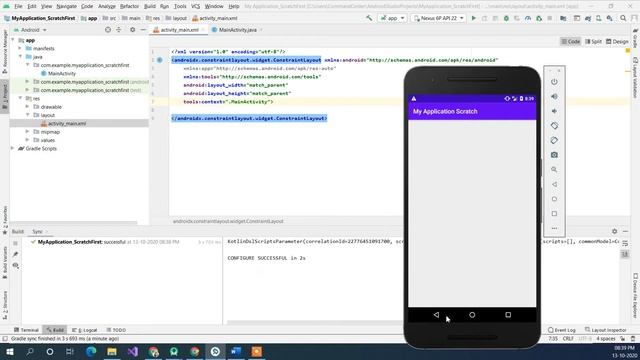Open Build panel settings gear
The width and height of the screenshot is (640, 360).
click(x=615, y=231)
